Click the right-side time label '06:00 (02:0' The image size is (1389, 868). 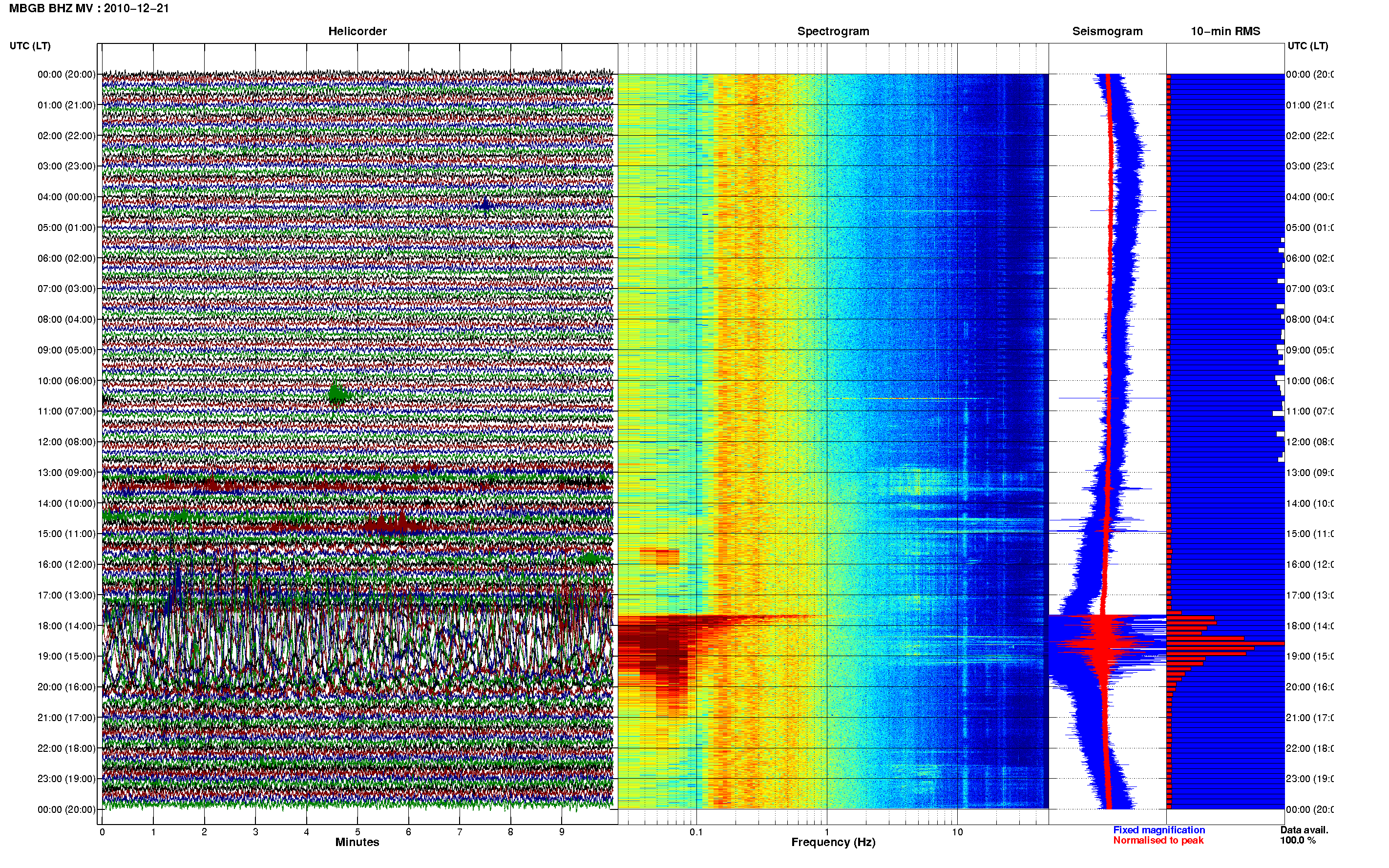[1310, 258]
